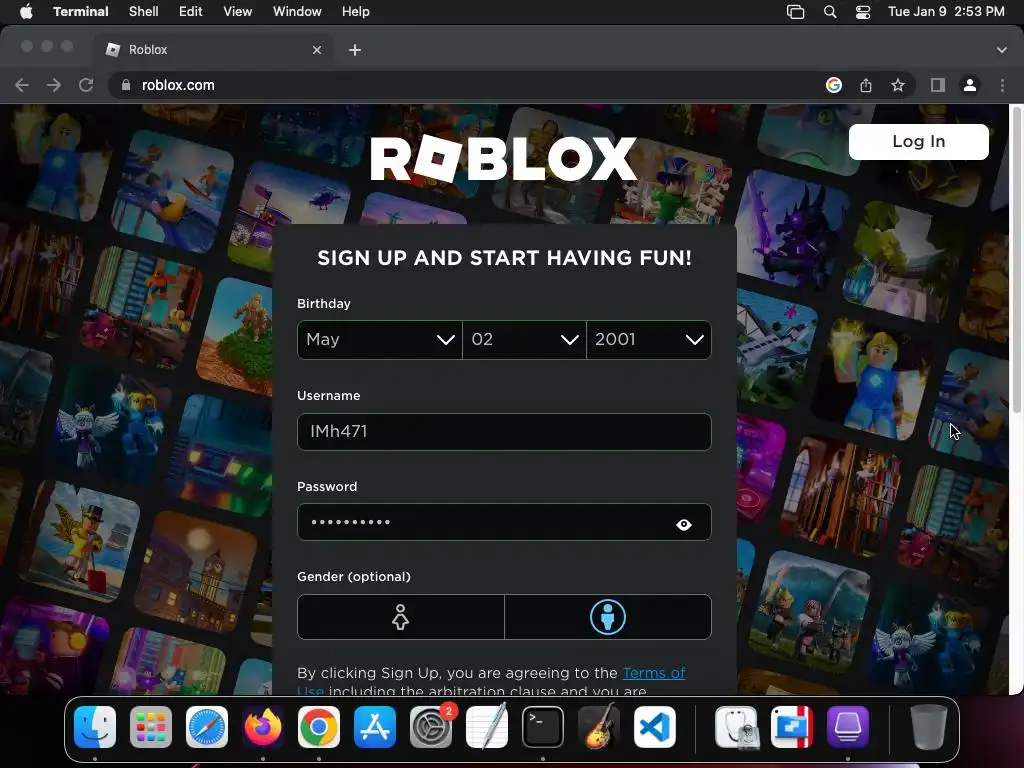
Task: Open Disk Utility from the dock
Action: pyautogui.click(x=736, y=727)
